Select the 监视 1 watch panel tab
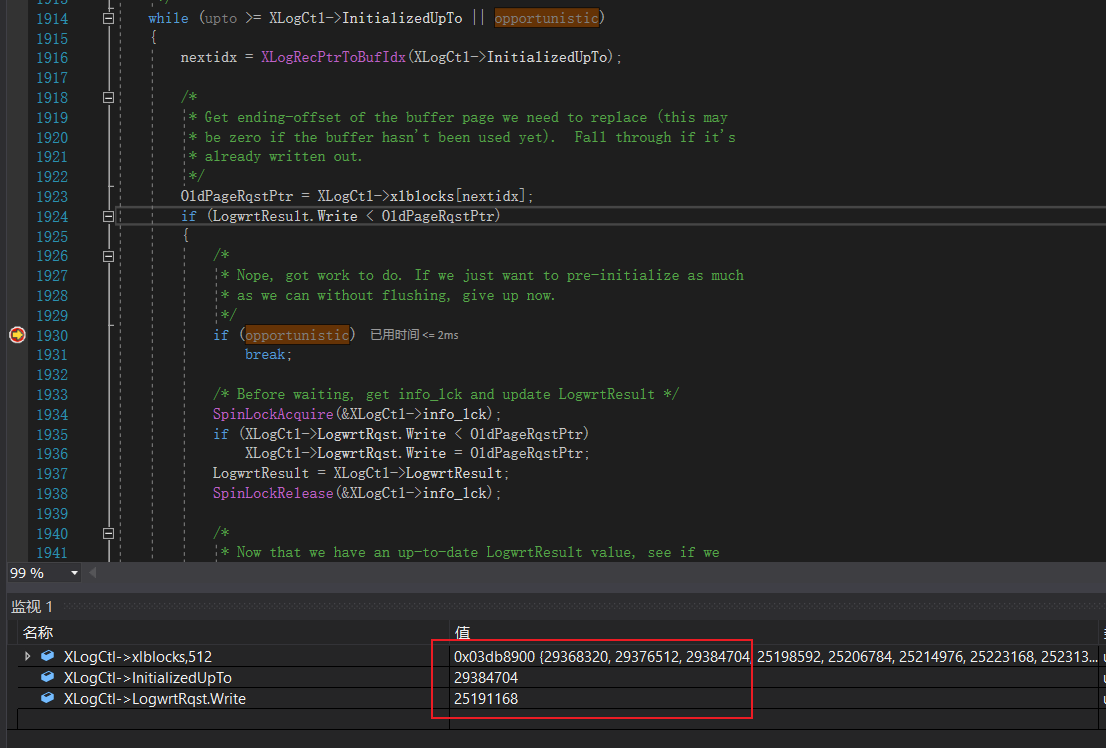The image size is (1106, 748). [33, 606]
